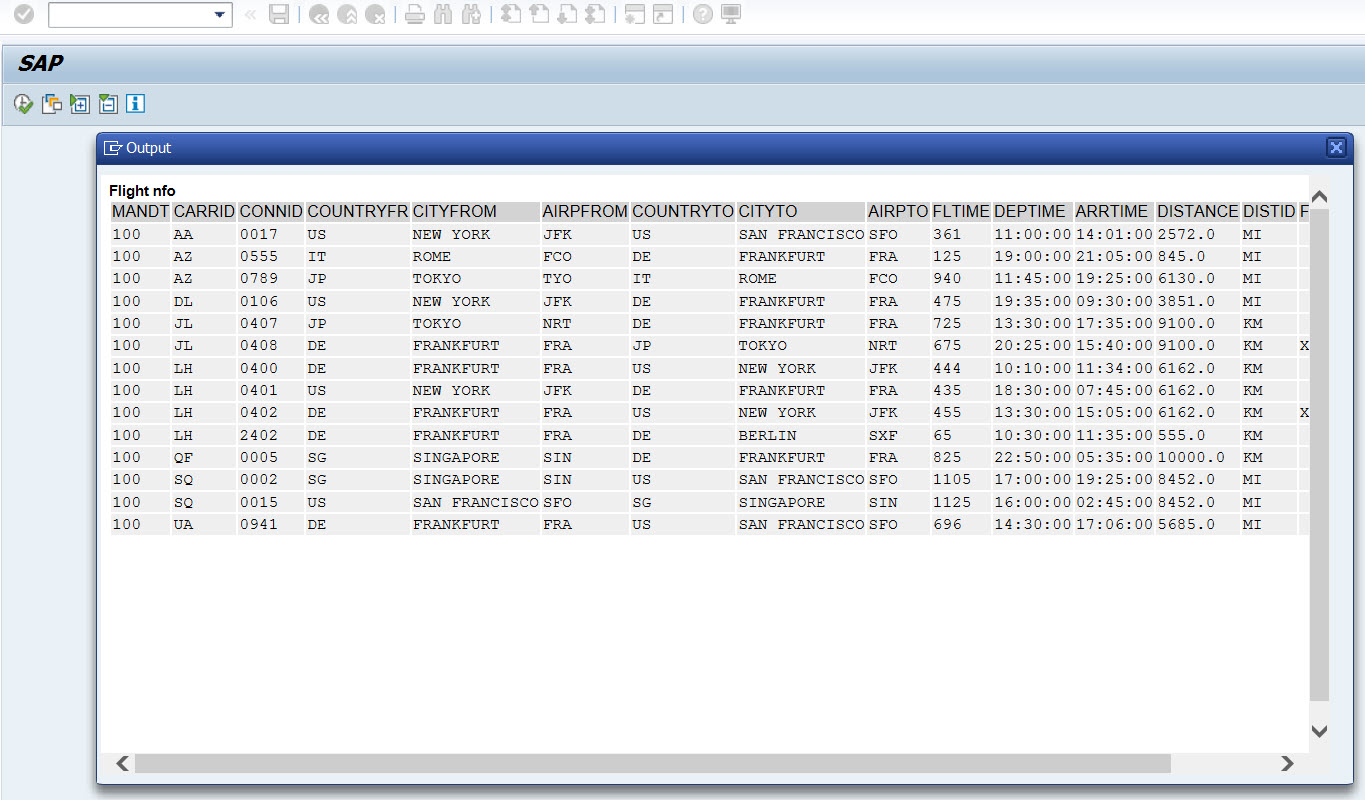Select the Information icon in the application toolbar
1365x800 pixels.
pyautogui.click(x=135, y=103)
